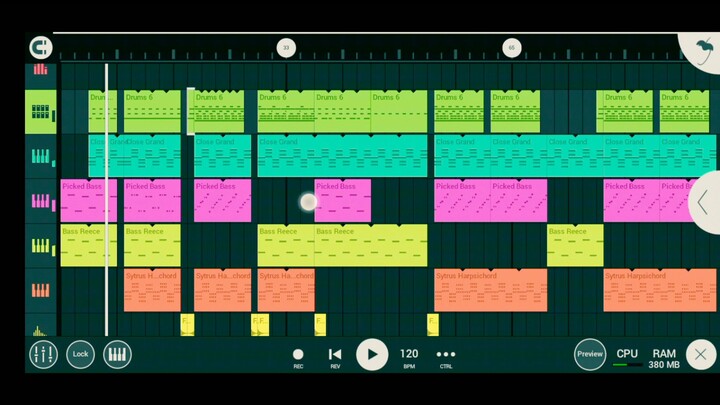
Task: Expand the side panel with left chevron
Action: coord(703,202)
